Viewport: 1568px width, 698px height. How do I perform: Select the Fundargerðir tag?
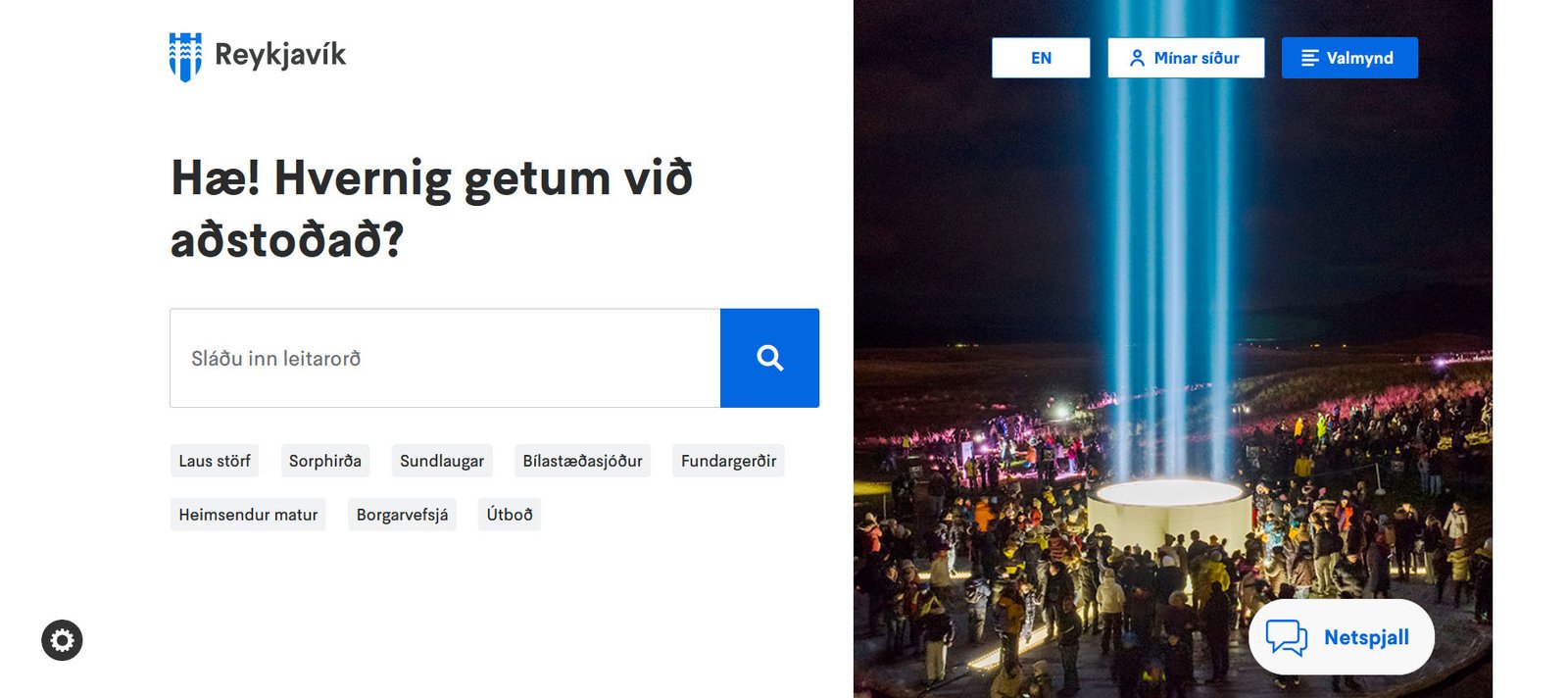729,461
